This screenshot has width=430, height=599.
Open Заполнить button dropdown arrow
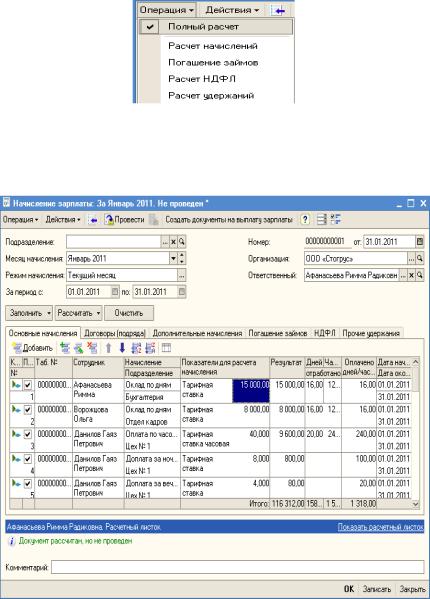click(49, 313)
